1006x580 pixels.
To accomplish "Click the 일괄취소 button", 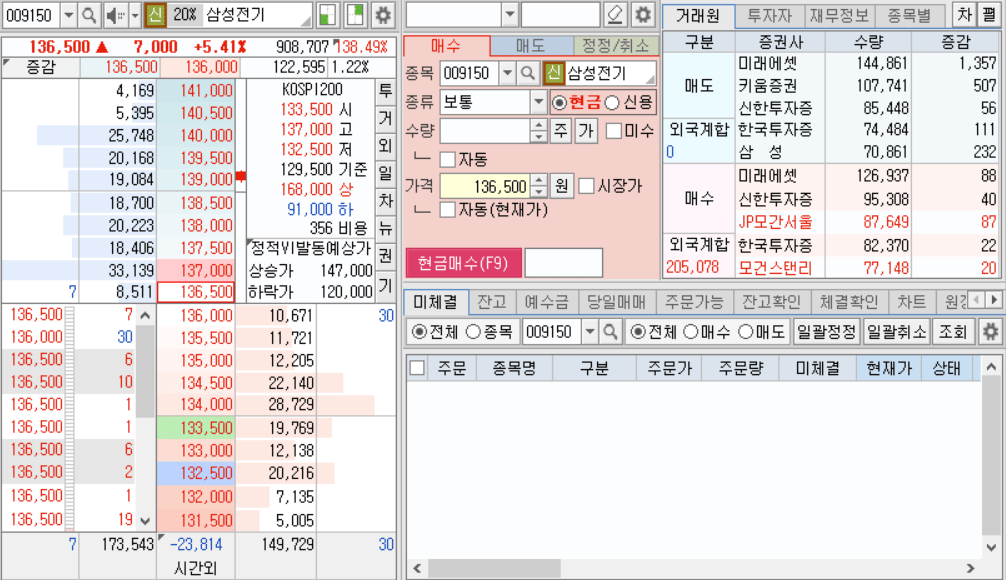I will pyautogui.click(x=897, y=332).
